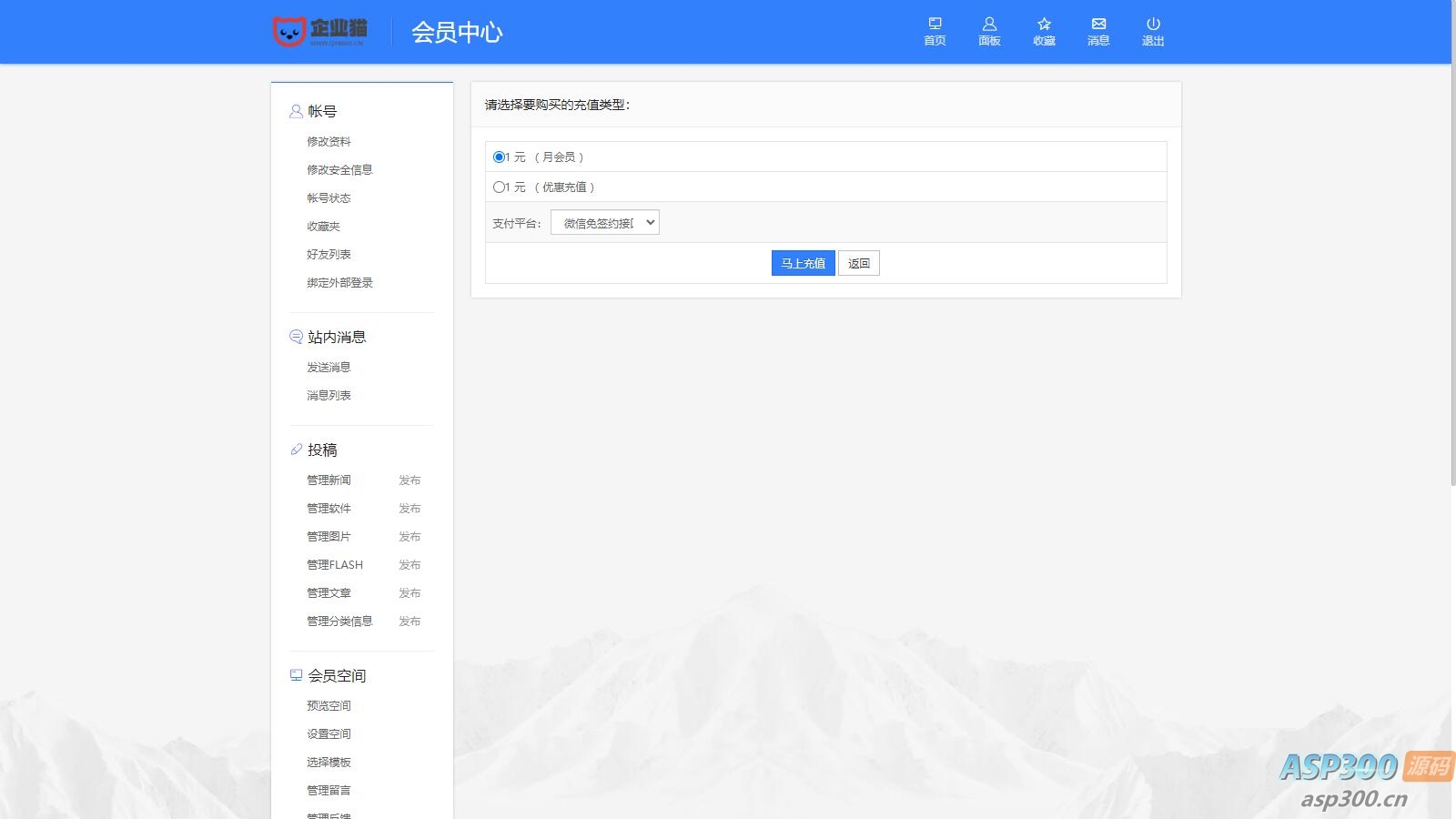Viewport: 1456px width, 819px height.
Task: Select the 1元月会员 recharge option
Action: (x=498, y=156)
